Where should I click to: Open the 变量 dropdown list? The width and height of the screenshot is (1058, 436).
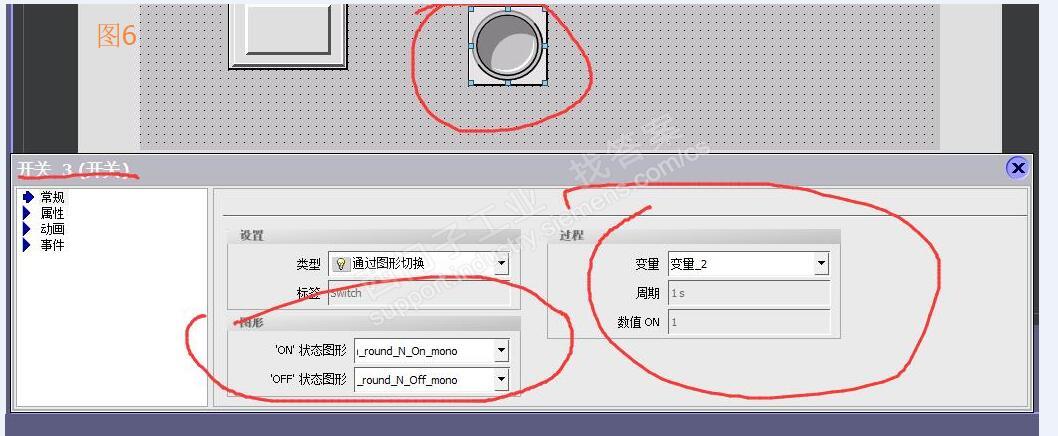[821, 264]
